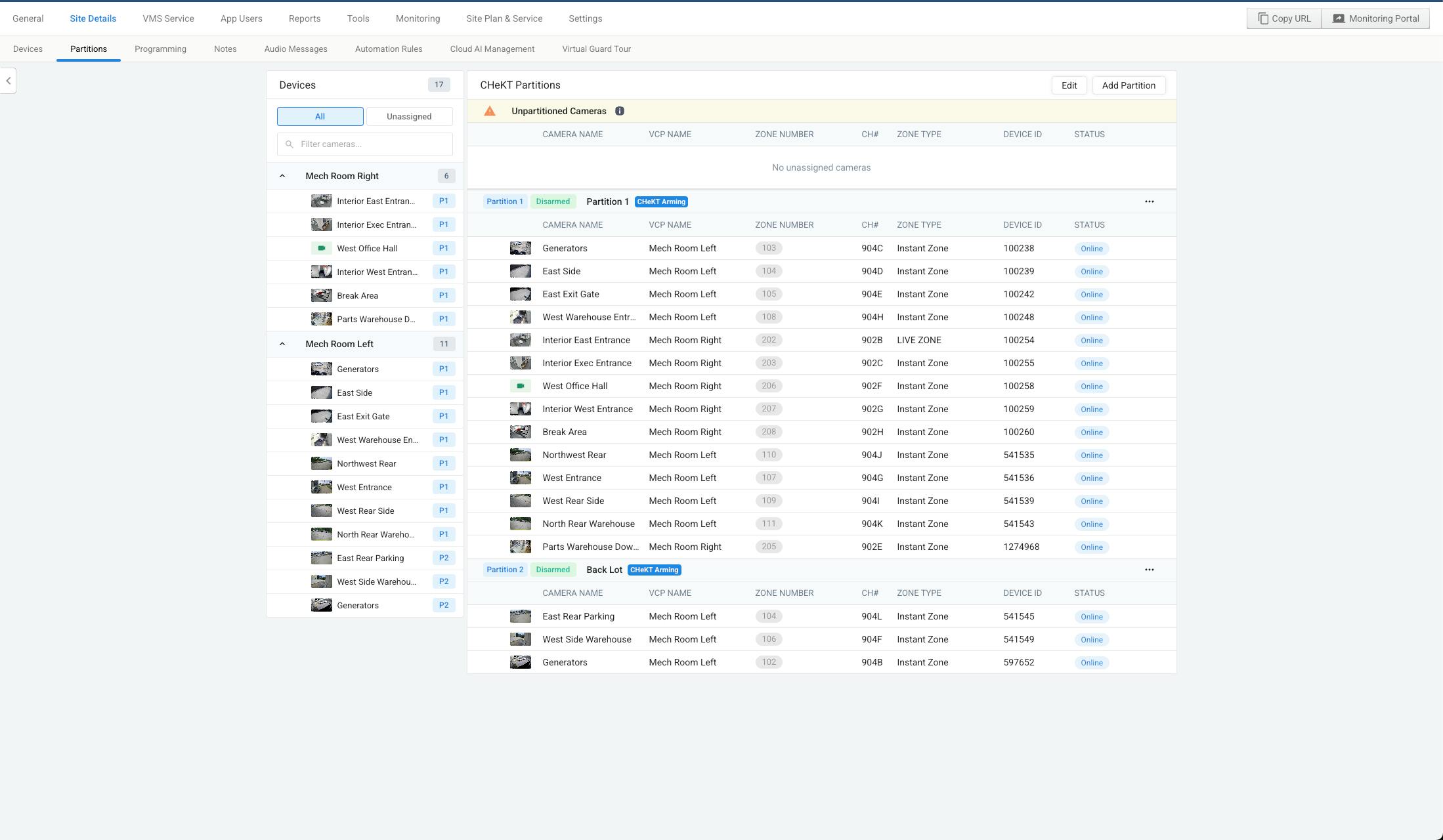Click Online status of device 597652

(x=1091, y=663)
